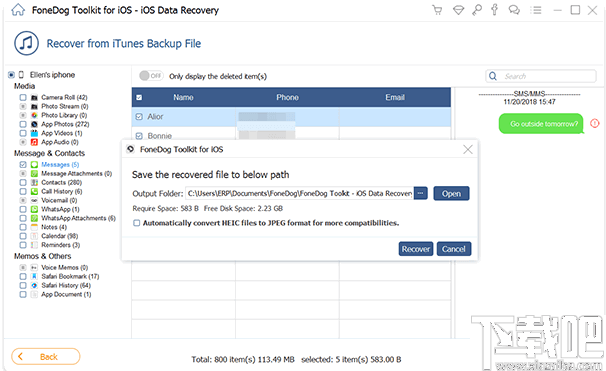This screenshot has height=371, width=606.
Task: Click the red message error icon
Action: 595,123
